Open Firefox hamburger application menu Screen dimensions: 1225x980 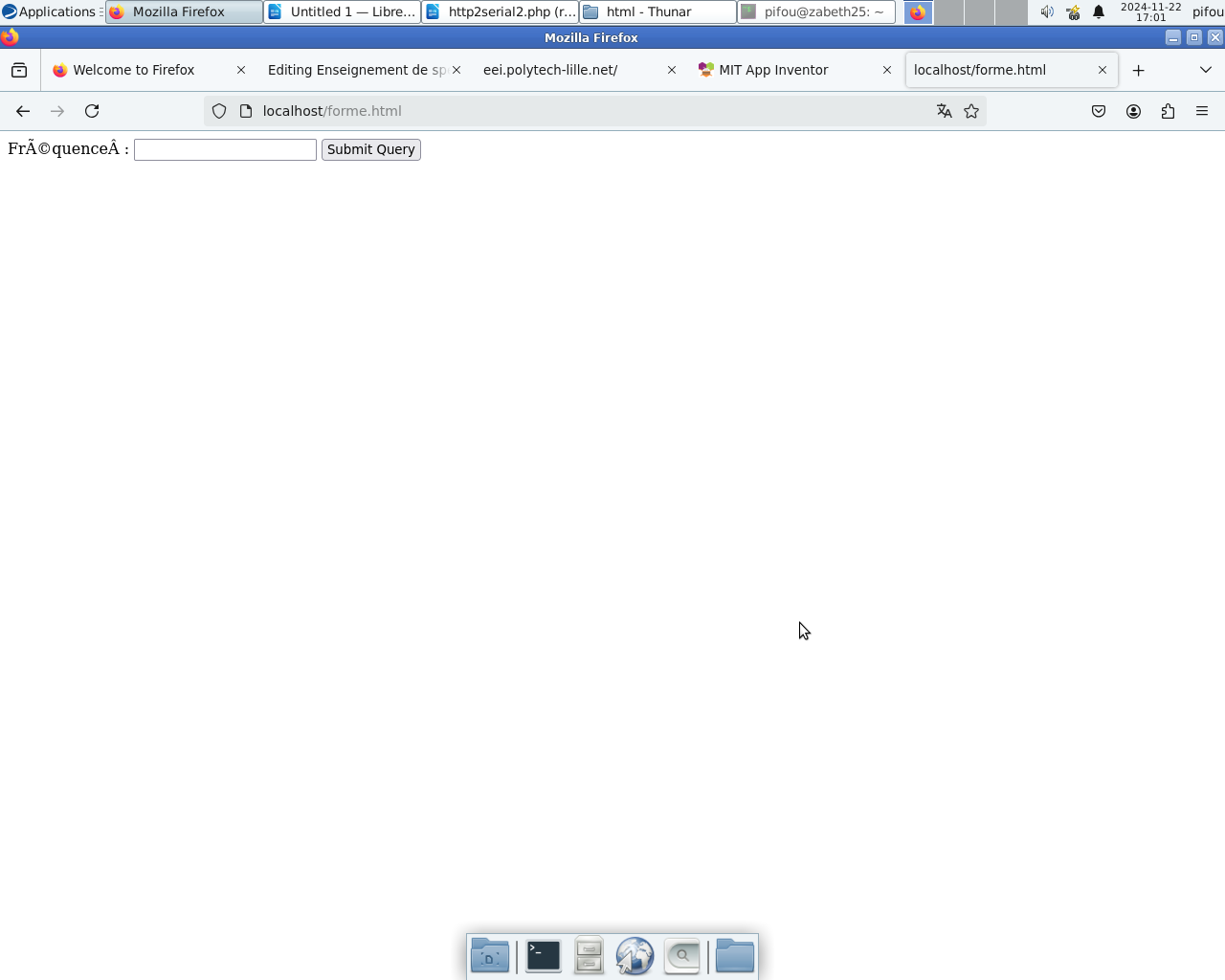coord(1202,111)
